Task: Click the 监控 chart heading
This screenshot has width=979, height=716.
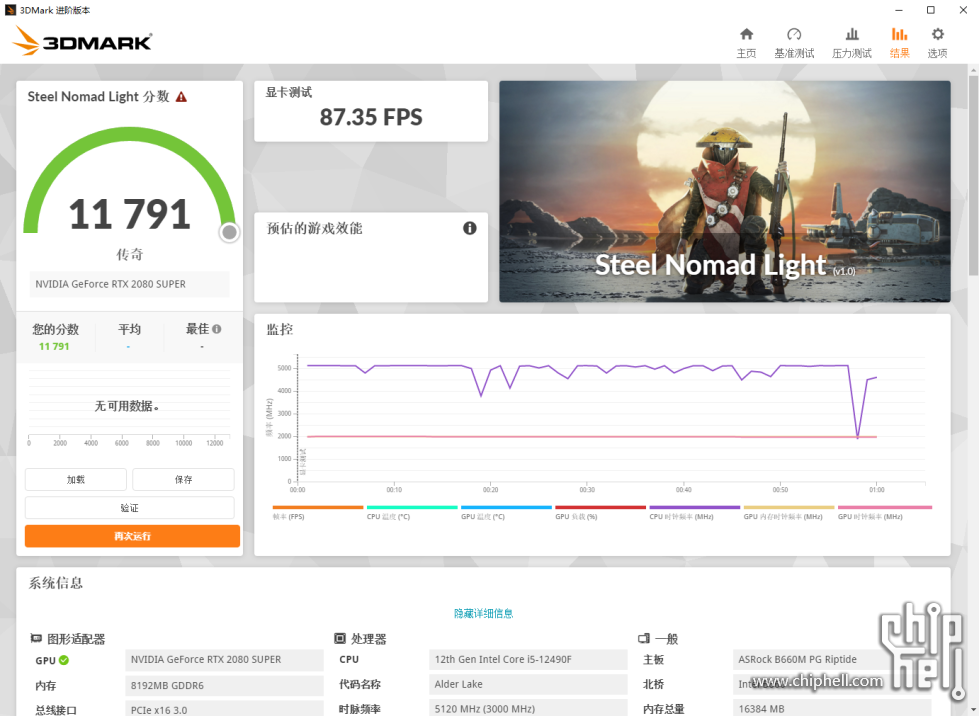Action: pos(279,329)
